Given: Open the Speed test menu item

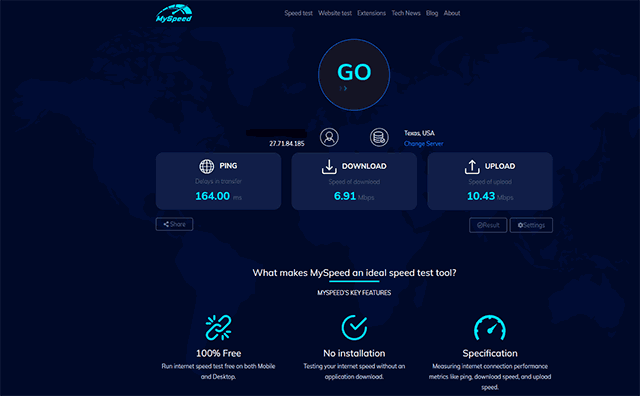Looking at the screenshot, I should pyautogui.click(x=298, y=13).
